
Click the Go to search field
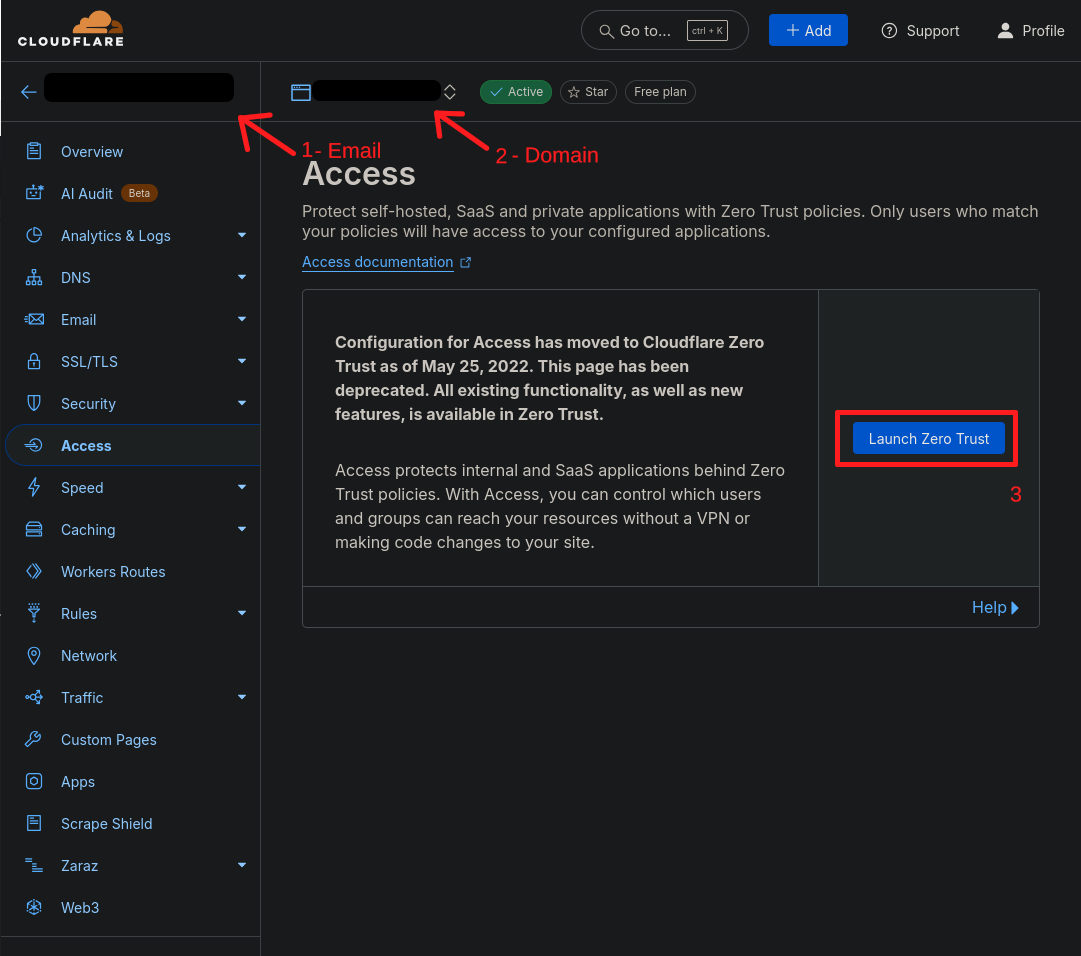(x=665, y=30)
